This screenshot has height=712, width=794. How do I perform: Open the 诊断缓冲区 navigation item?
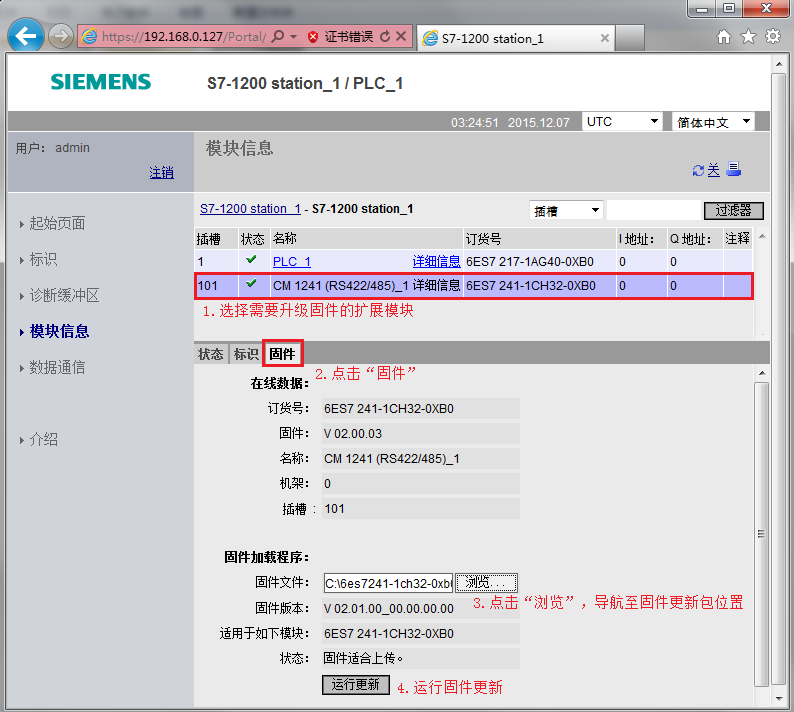coord(64,295)
